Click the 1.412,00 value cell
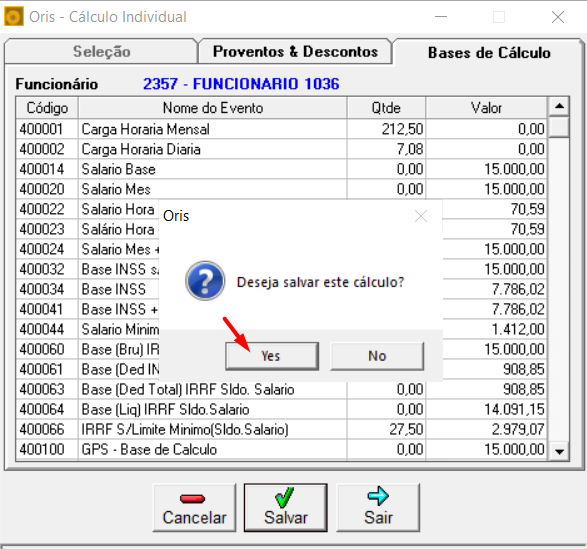Viewport: 587px width, 549px height. [494, 329]
